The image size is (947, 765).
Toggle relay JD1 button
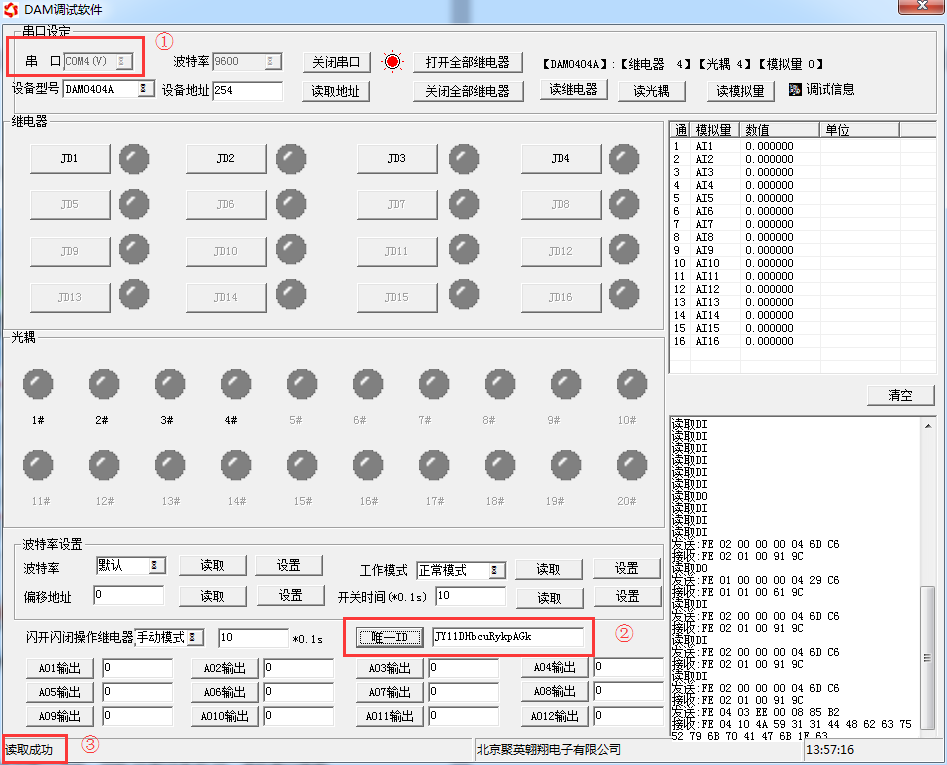[69, 158]
